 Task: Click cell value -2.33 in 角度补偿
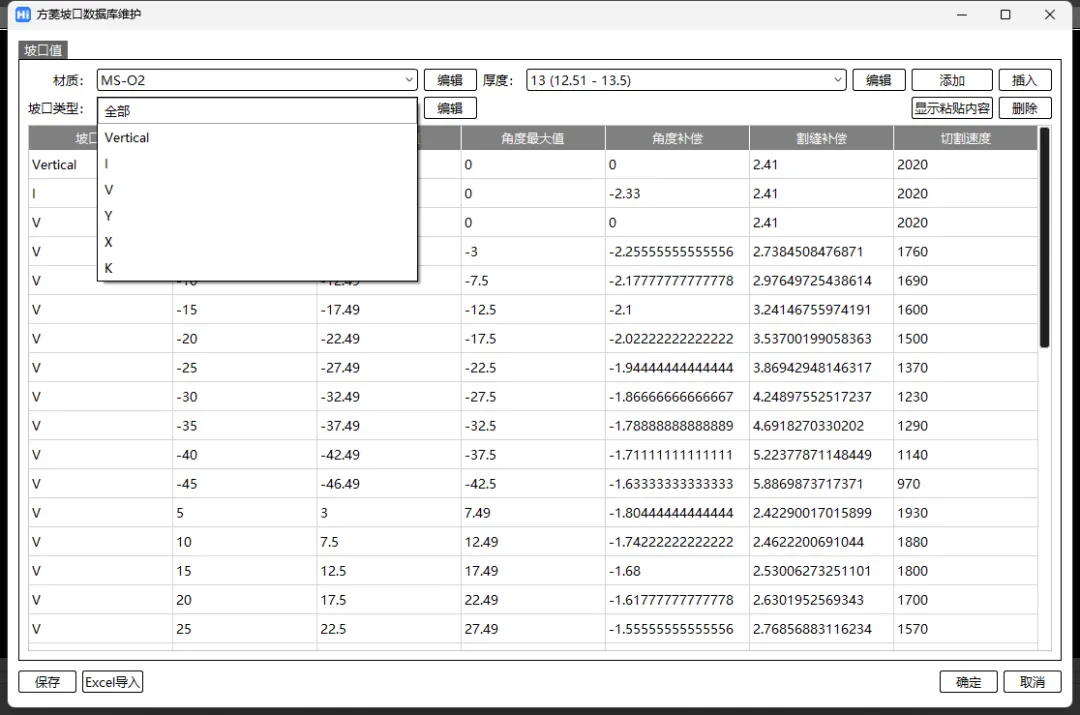tap(677, 194)
